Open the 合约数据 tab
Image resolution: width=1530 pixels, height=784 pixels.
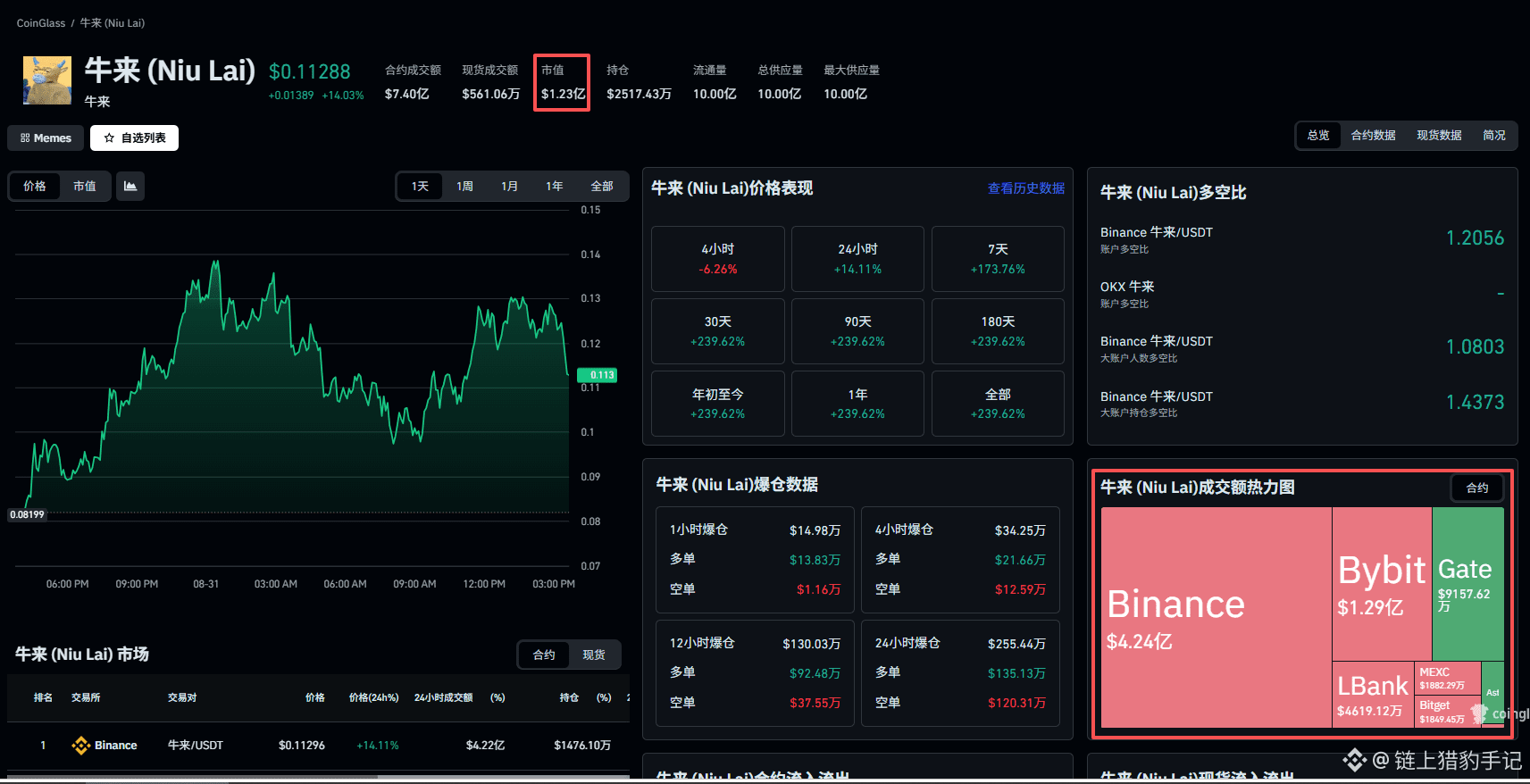[x=1373, y=136]
